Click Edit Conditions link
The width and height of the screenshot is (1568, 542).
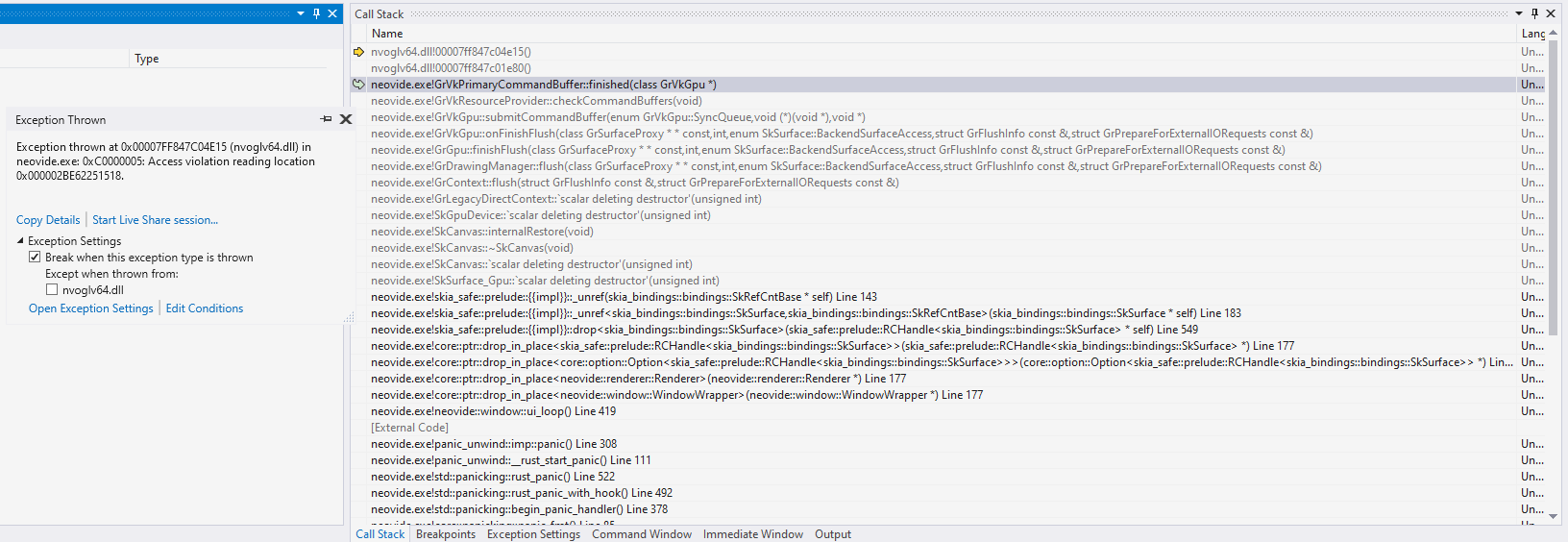(205, 308)
